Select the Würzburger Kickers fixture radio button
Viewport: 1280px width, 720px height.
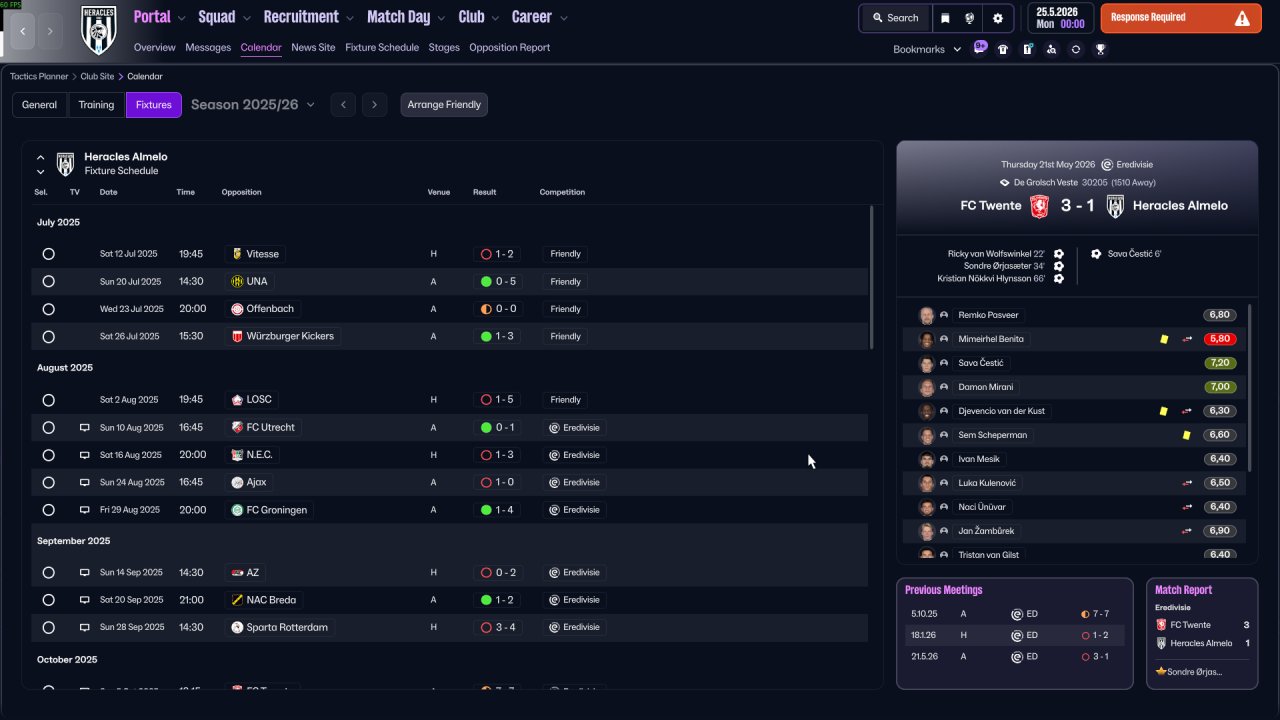48,337
